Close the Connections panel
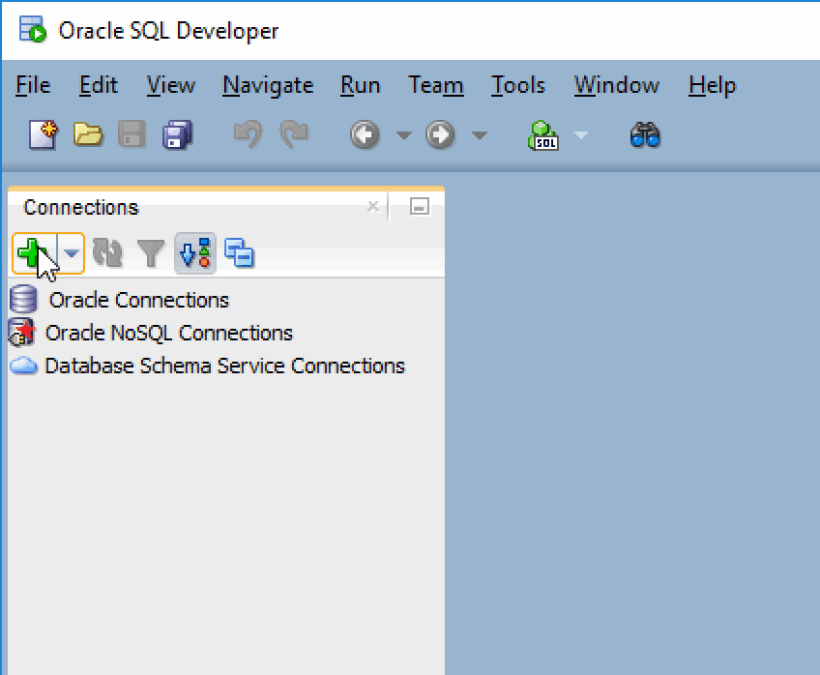Viewport: 820px width, 675px height. pos(373,207)
